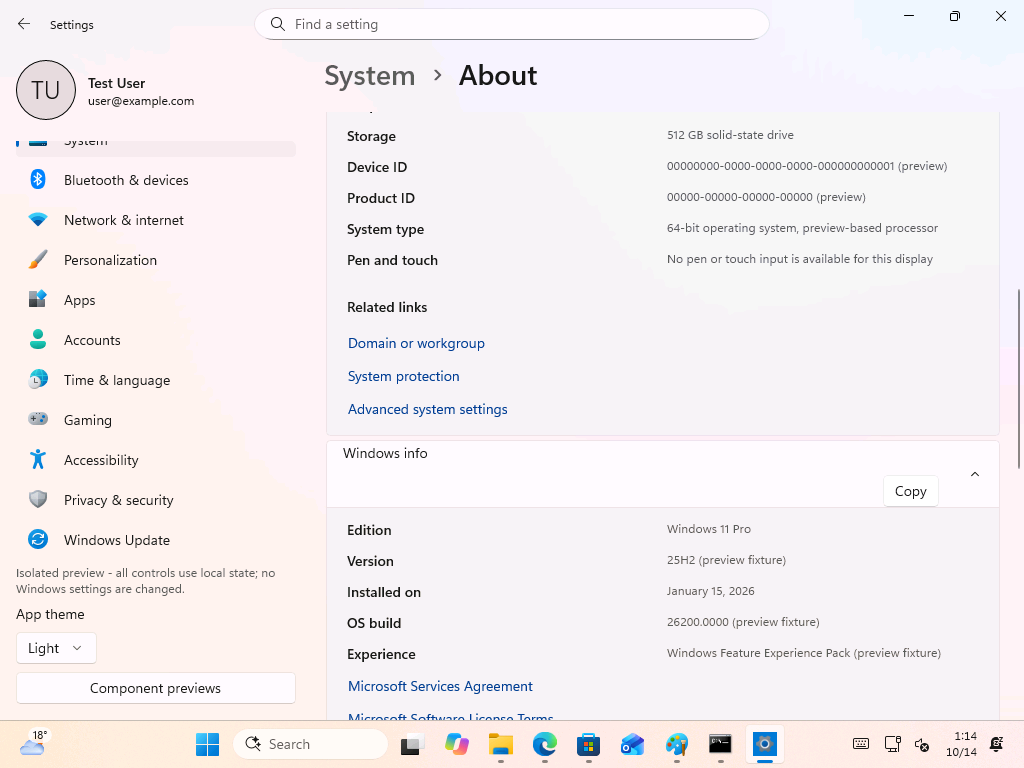Click the back arrow in Settings header
Image resolution: width=1024 pixels, height=768 pixels.
[24, 24]
